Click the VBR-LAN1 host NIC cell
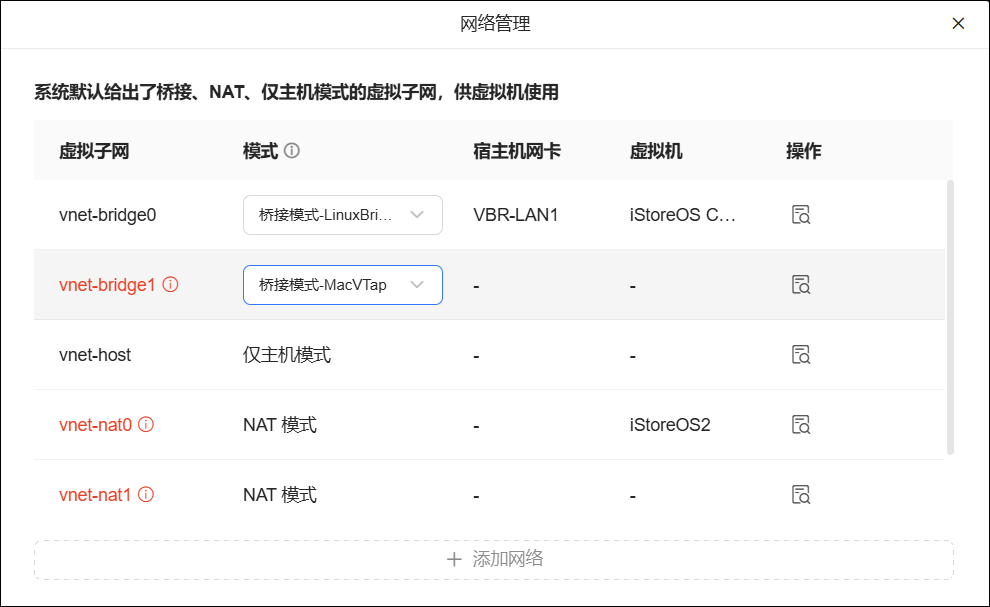This screenshot has width=990, height=607. 516,215
